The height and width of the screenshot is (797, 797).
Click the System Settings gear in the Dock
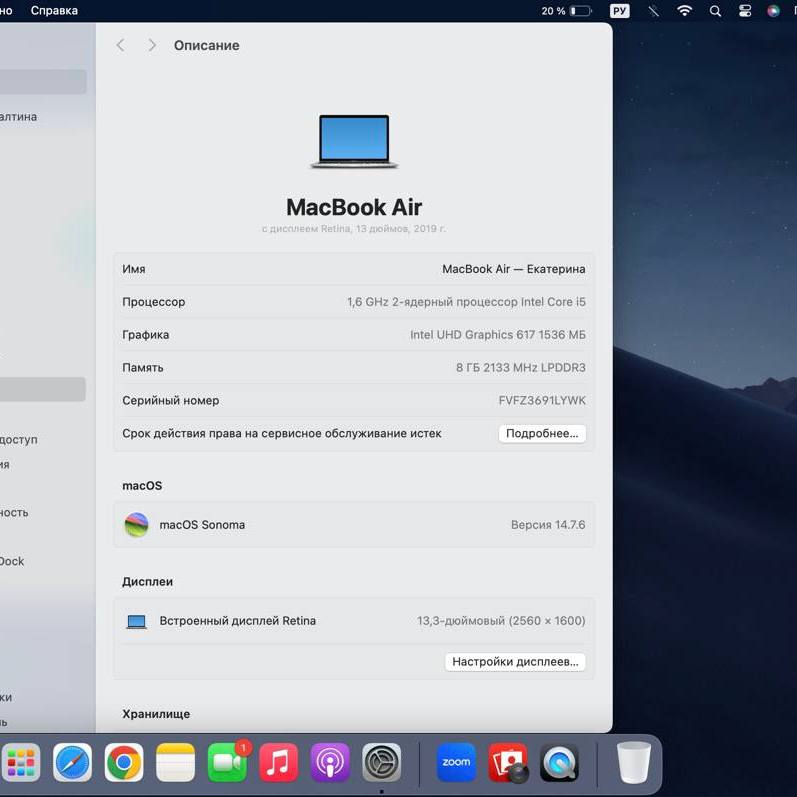click(x=382, y=762)
